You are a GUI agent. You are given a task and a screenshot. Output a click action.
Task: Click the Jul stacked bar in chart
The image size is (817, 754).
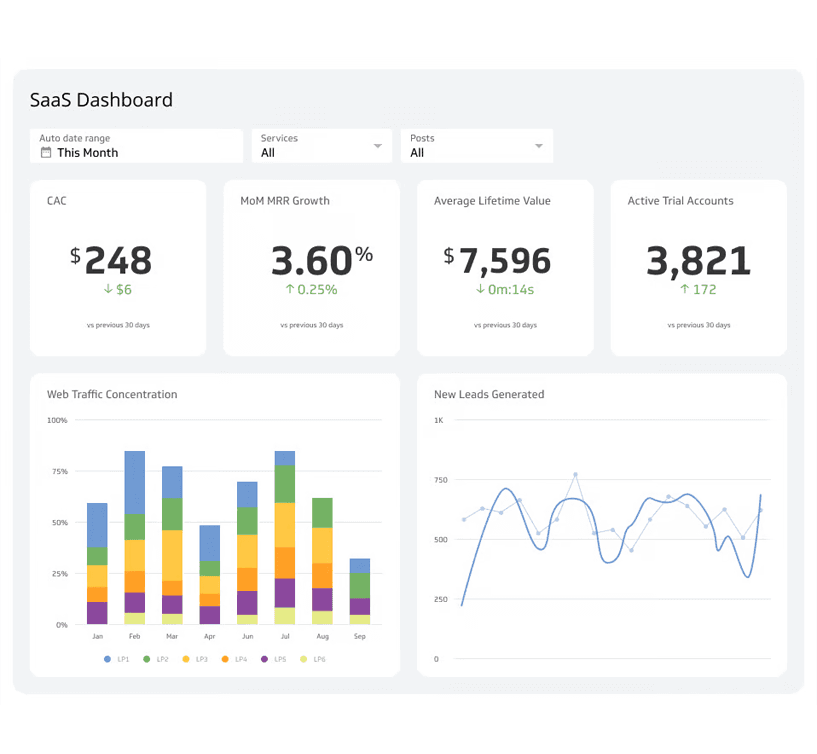(285, 540)
